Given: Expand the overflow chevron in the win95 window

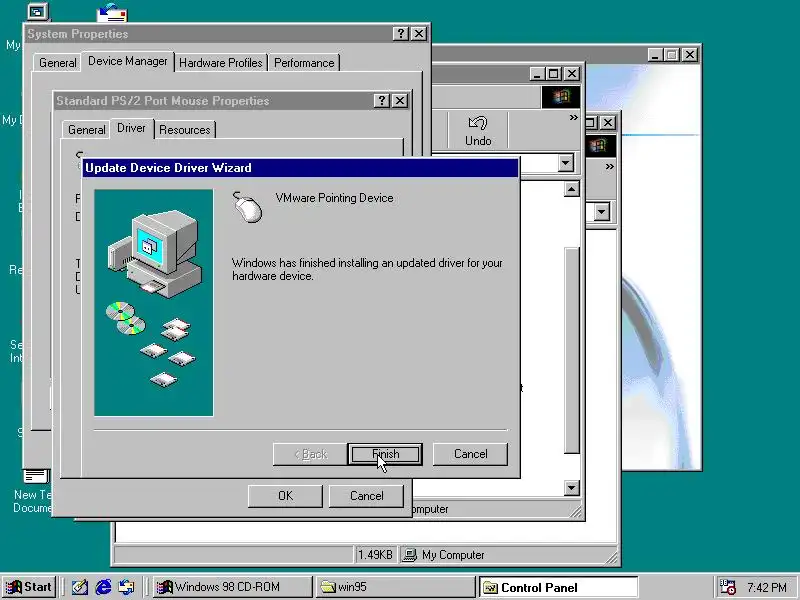Looking at the screenshot, I should click(609, 167).
